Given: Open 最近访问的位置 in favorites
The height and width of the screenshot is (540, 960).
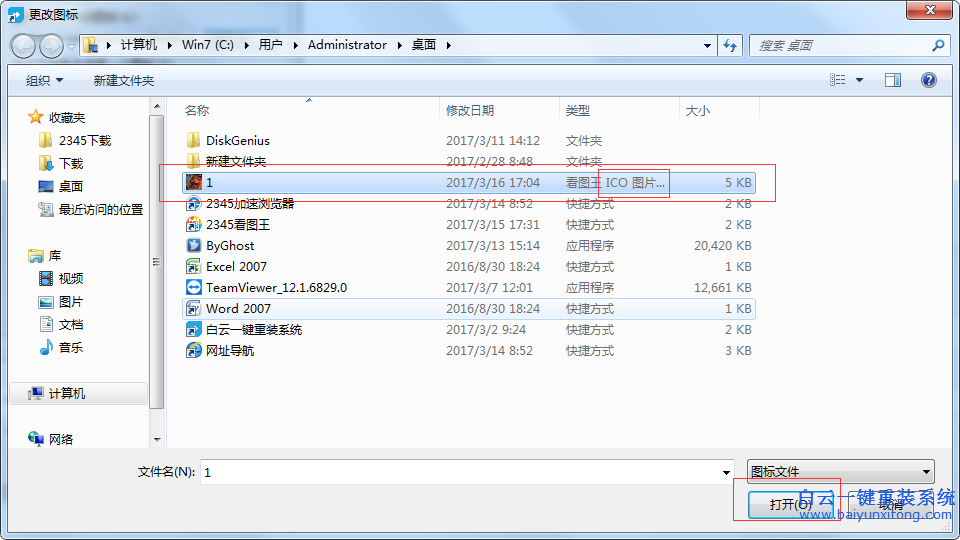Looking at the screenshot, I should pos(100,209).
